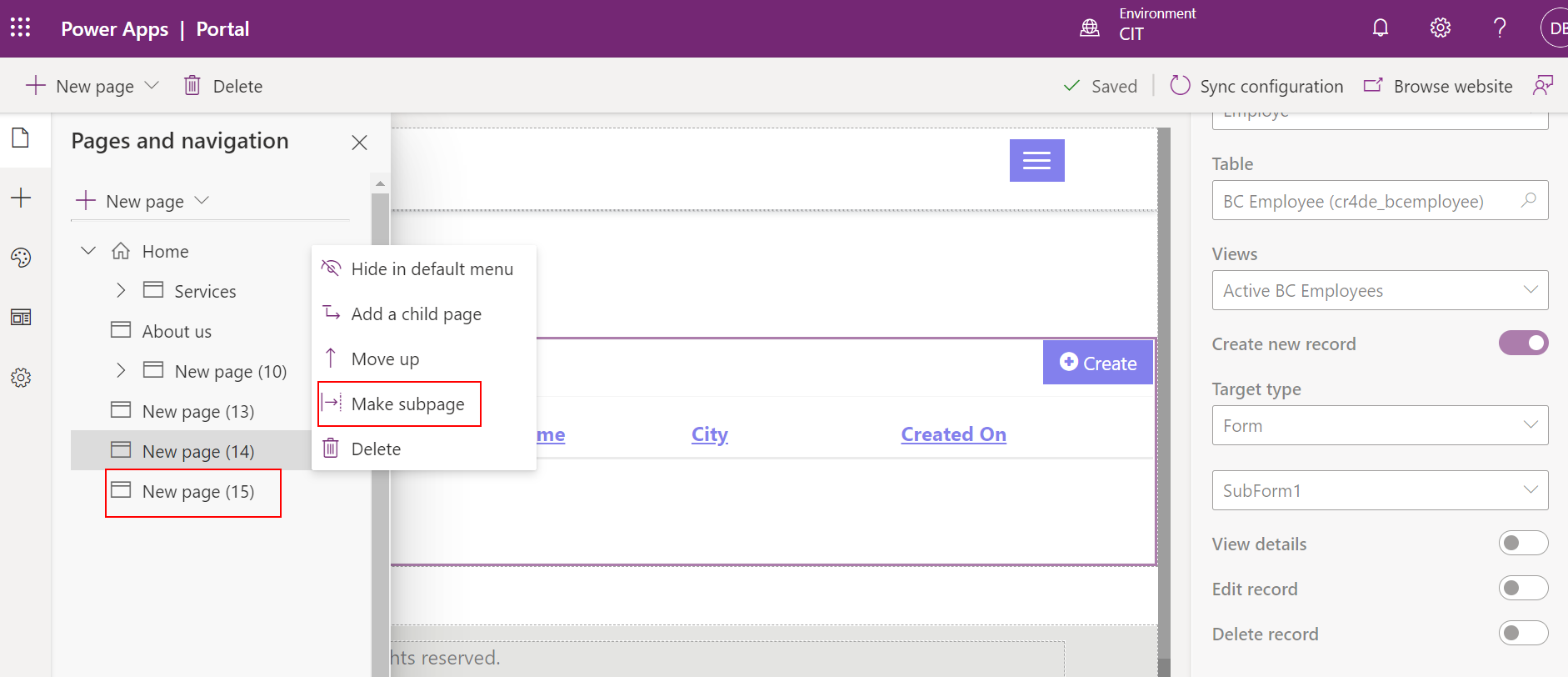This screenshot has height=677, width=1568.
Task: Click the Delete trash icon in toolbar
Action: coord(192,85)
